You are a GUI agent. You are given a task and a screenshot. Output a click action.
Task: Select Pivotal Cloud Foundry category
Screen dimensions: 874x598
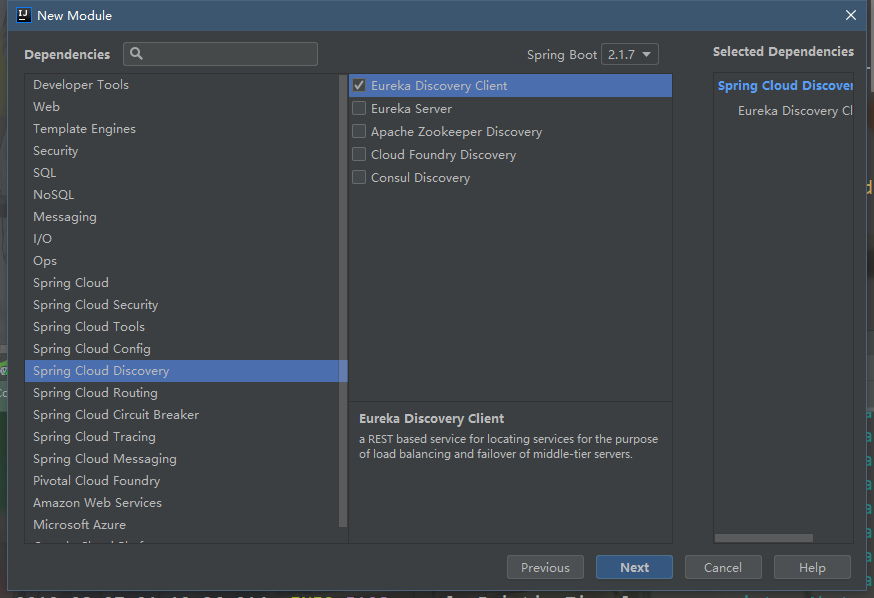pos(182,481)
